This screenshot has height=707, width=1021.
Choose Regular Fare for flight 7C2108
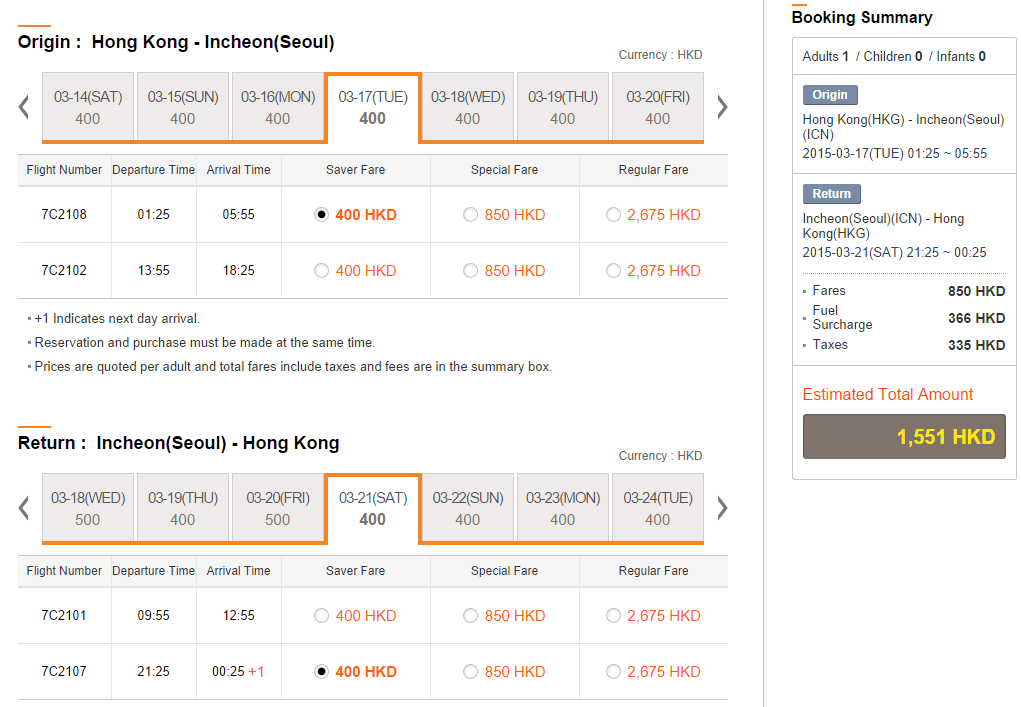(613, 215)
